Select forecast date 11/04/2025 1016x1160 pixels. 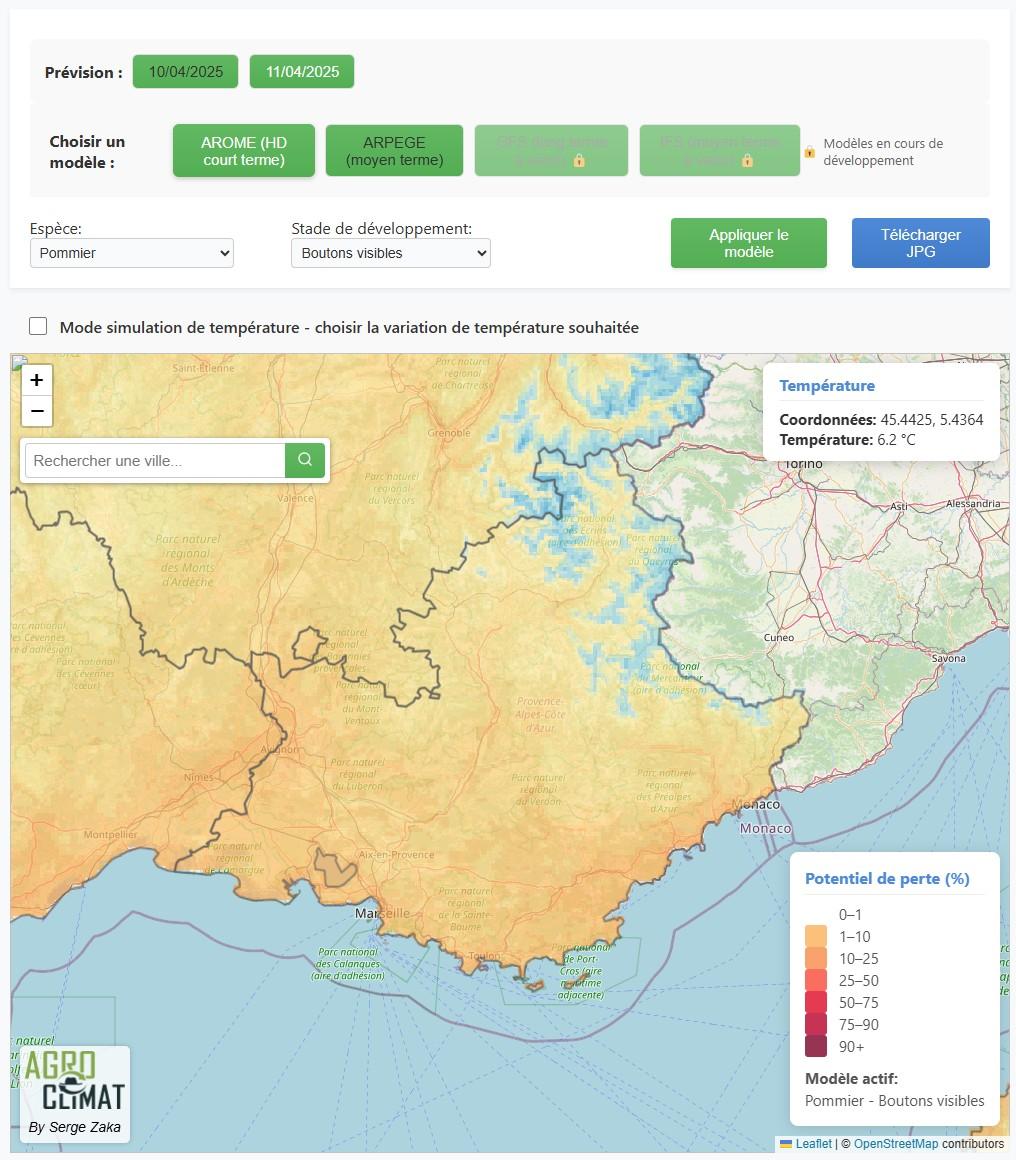pos(302,72)
